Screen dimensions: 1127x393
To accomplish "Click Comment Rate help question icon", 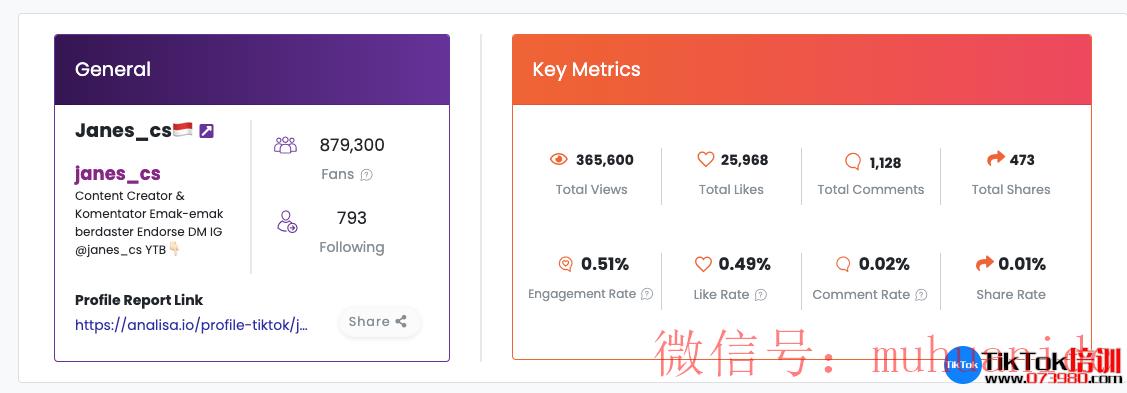I will click(921, 295).
